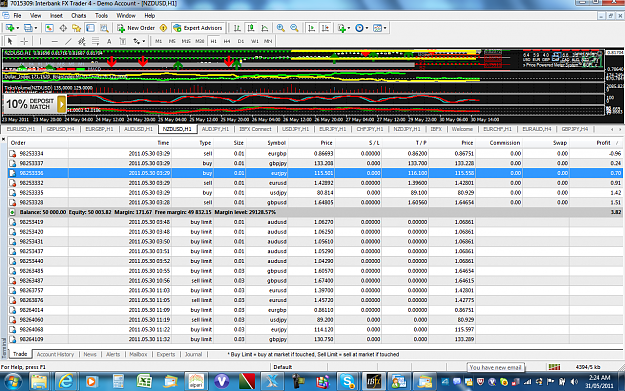Click the Periods clock icon
Image resolution: width=625 pixels, height=391 pixels.
(359, 28)
